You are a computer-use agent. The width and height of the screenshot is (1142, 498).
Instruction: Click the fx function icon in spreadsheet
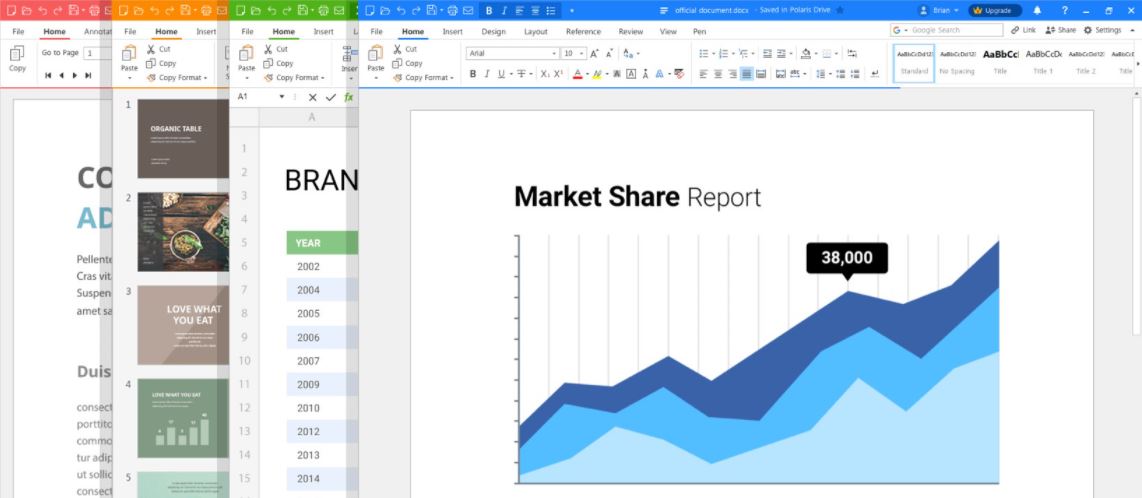[x=348, y=97]
